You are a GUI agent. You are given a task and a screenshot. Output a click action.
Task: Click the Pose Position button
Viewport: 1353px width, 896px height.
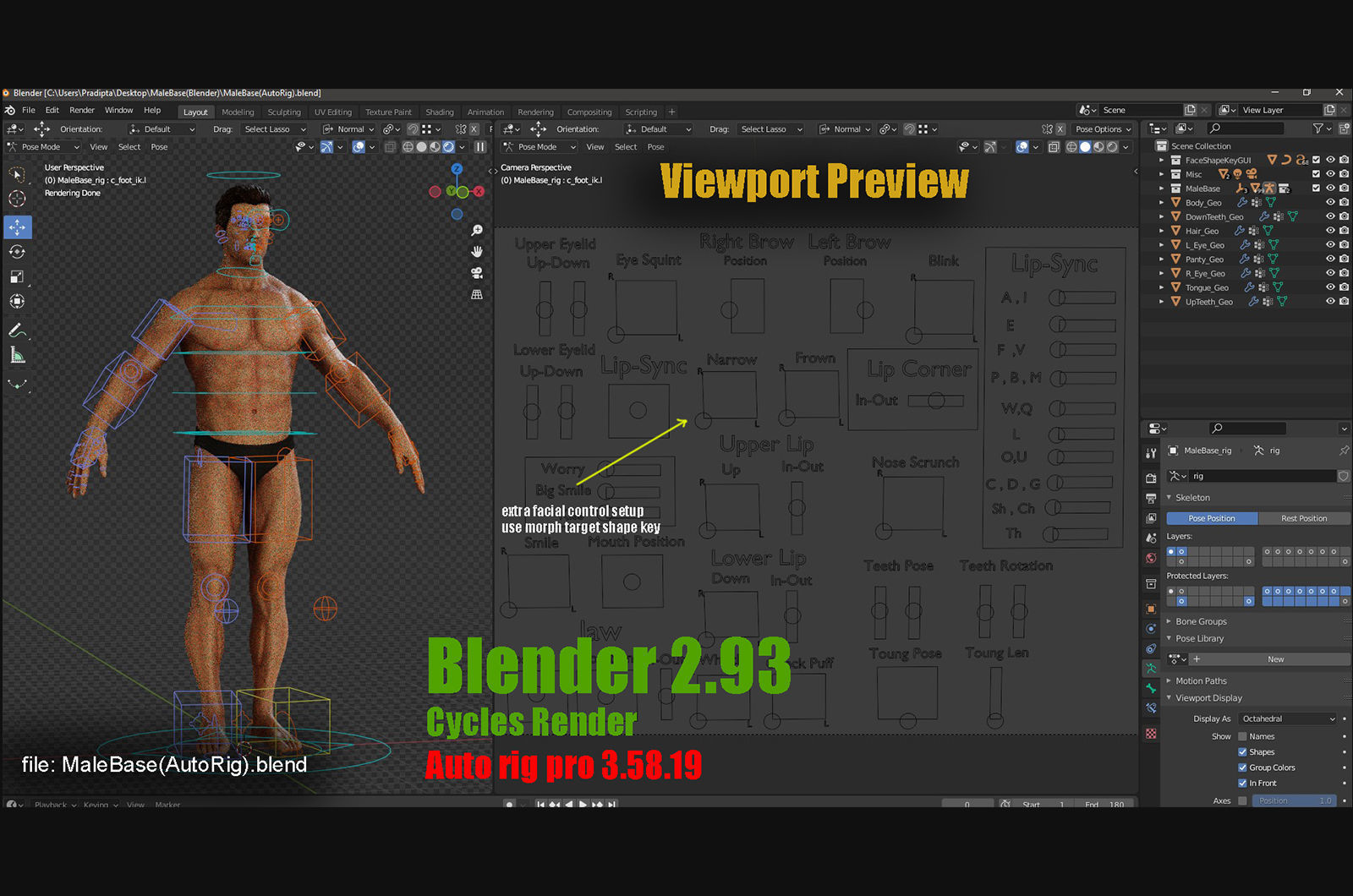tap(1212, 518)
